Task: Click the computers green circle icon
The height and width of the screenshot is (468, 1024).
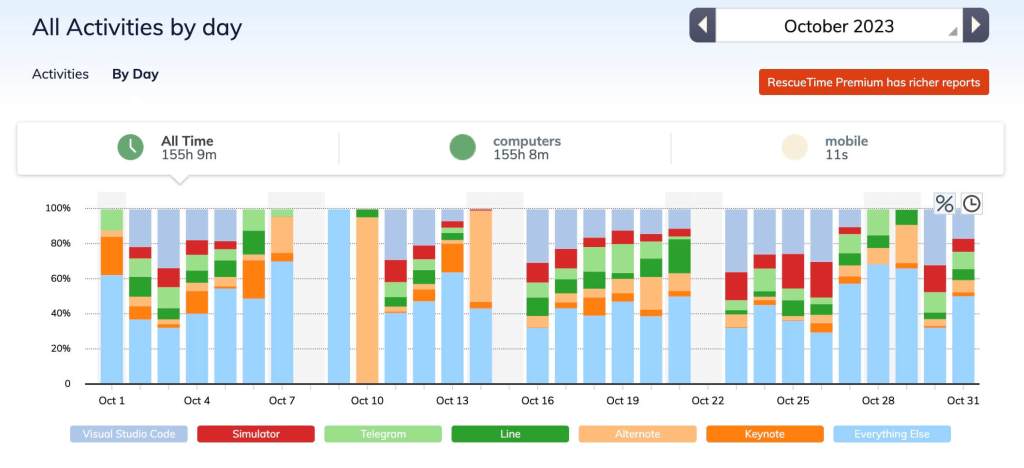Action: point(462,148)
